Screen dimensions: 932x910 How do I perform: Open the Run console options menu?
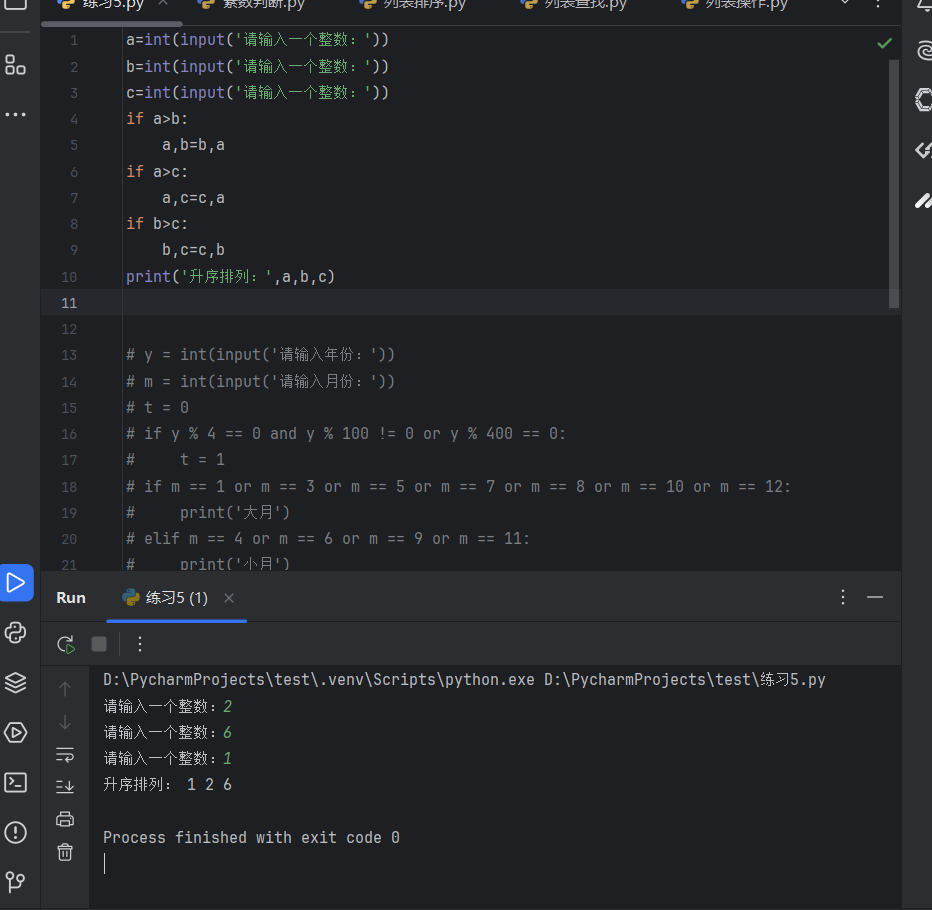click(139, 645)
